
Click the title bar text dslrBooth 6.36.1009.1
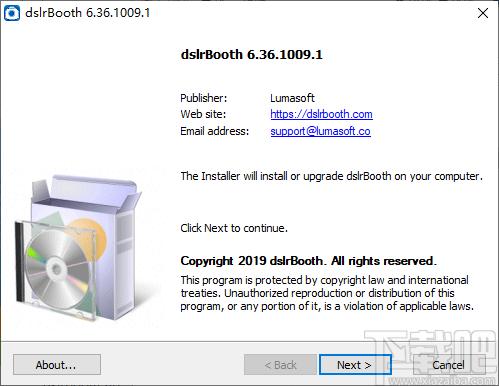88,13
